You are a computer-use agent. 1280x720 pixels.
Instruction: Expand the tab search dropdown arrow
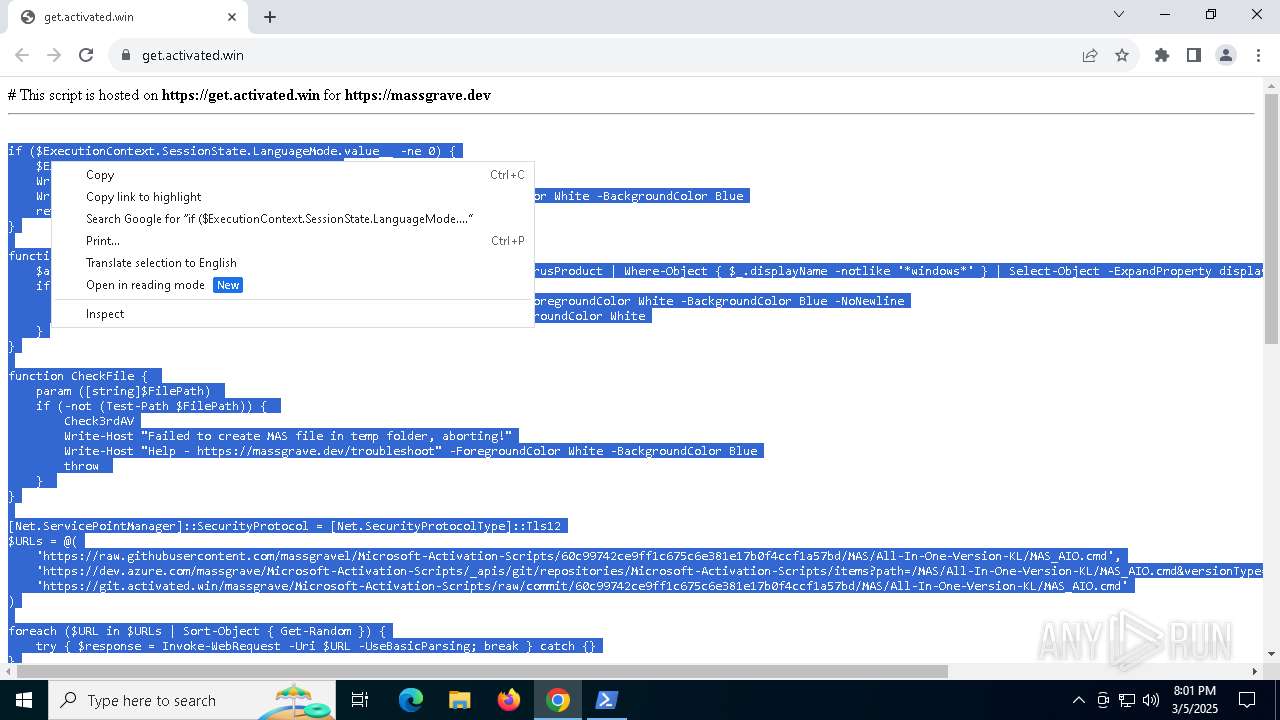click(x=1119, y=14)
